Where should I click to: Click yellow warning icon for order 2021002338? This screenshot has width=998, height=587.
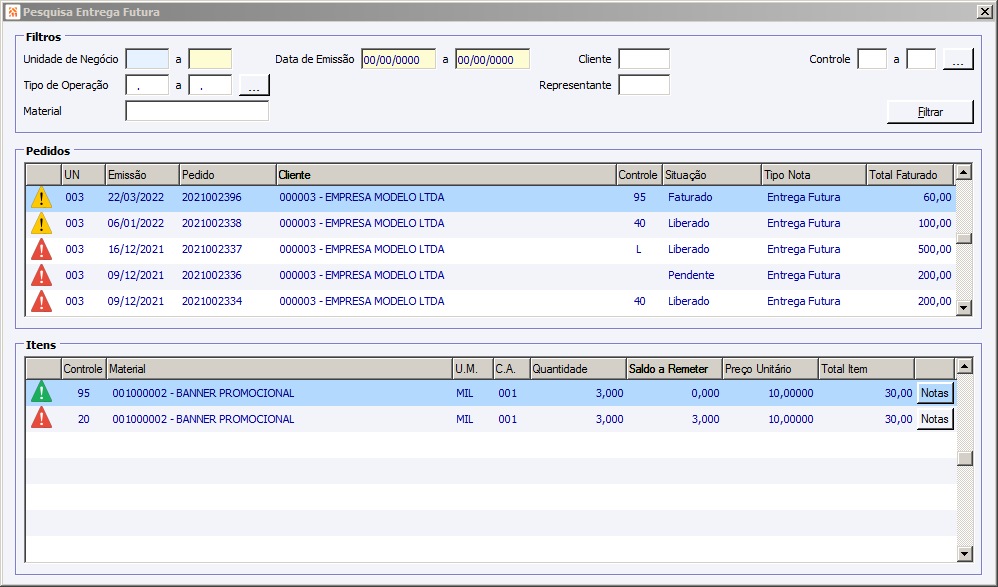[41, 223]
